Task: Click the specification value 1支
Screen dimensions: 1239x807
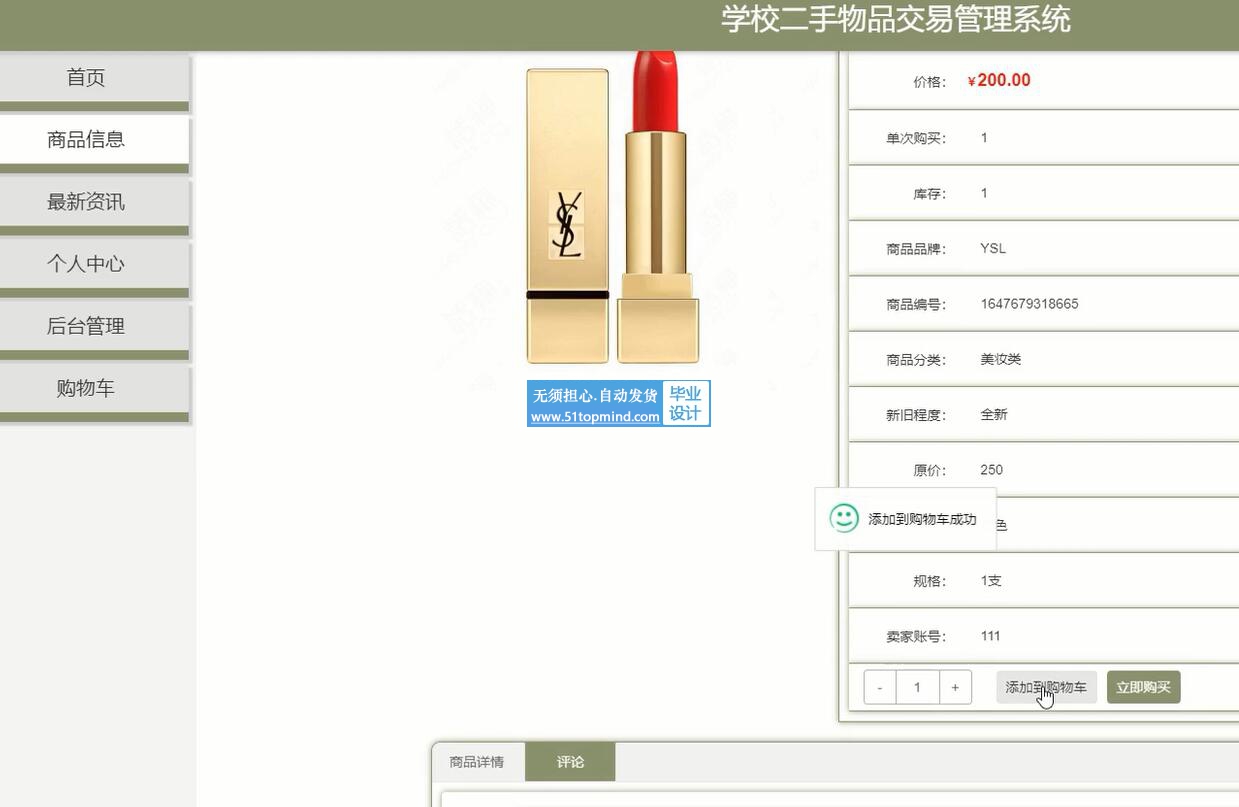Action: pyautogui.click(x=991, y=580)
